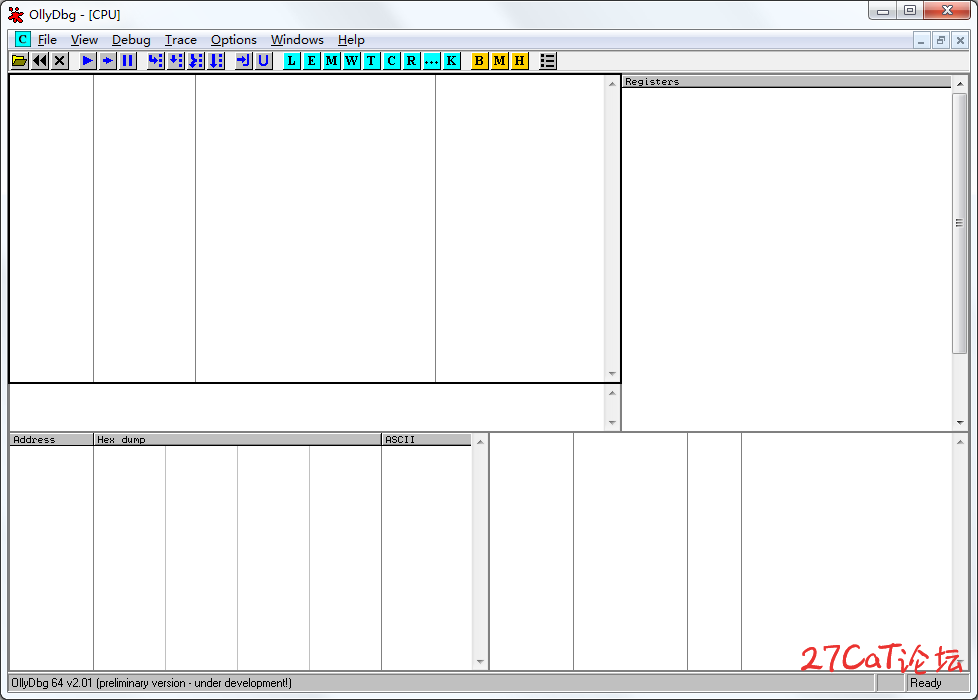This screenshot has width=978, height=700.
Task: Click the Trace into icon
Action: [x=195, y=61]
